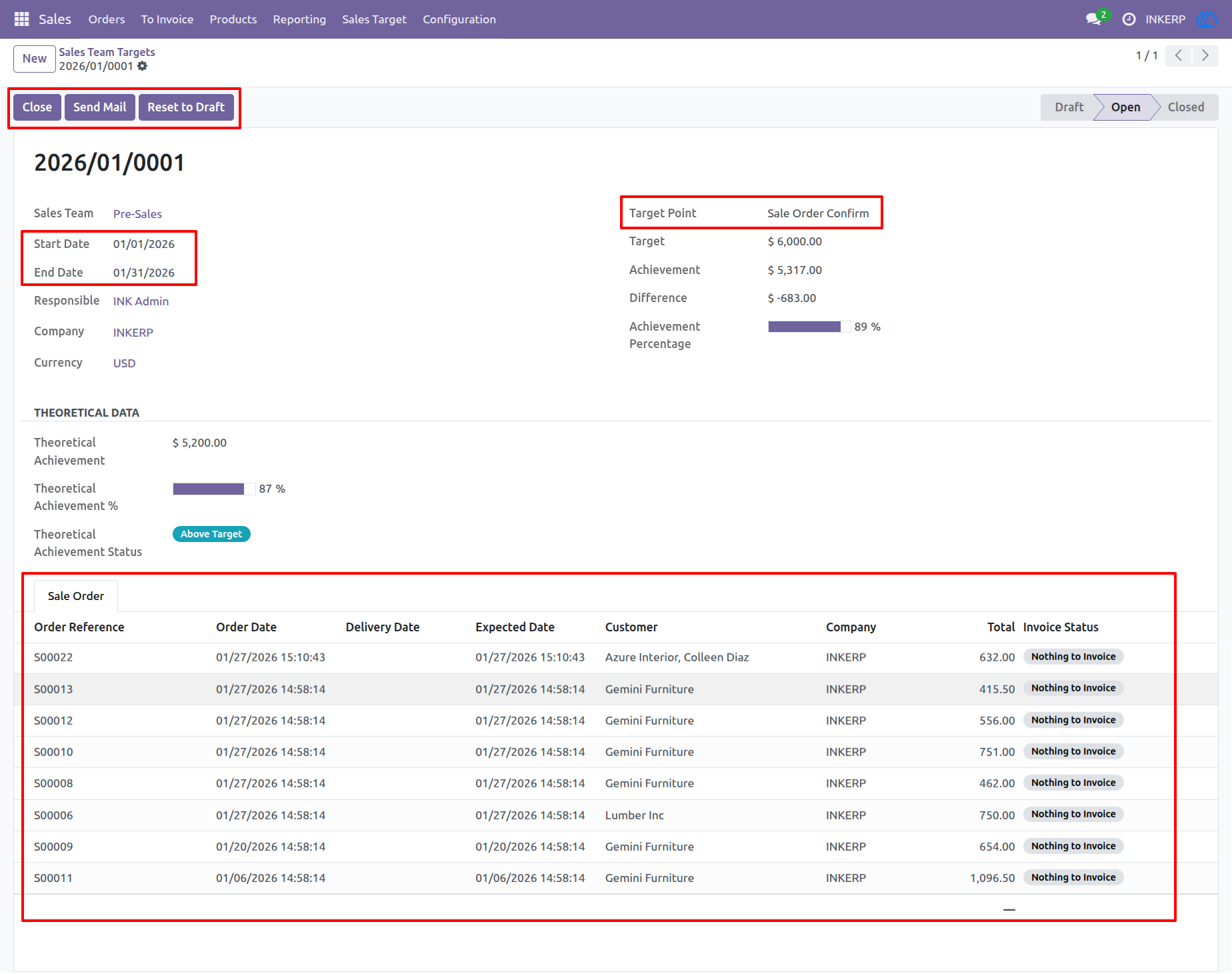The width and height of the screenshot is (1232, 974).
Task: Click the Above Target status badge
Action: click(211, 534)
